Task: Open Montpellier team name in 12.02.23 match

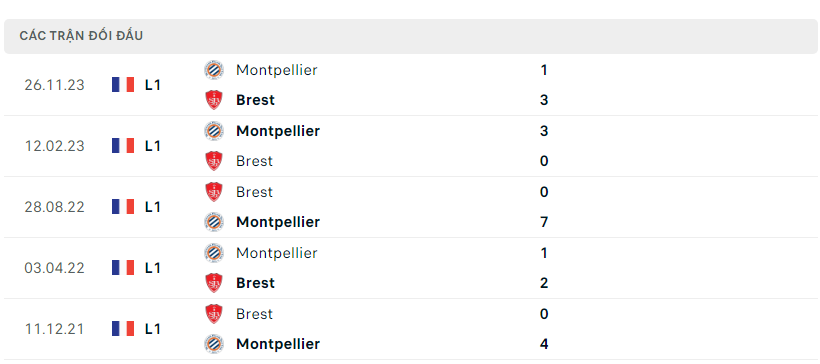Action: click(278, 131)
